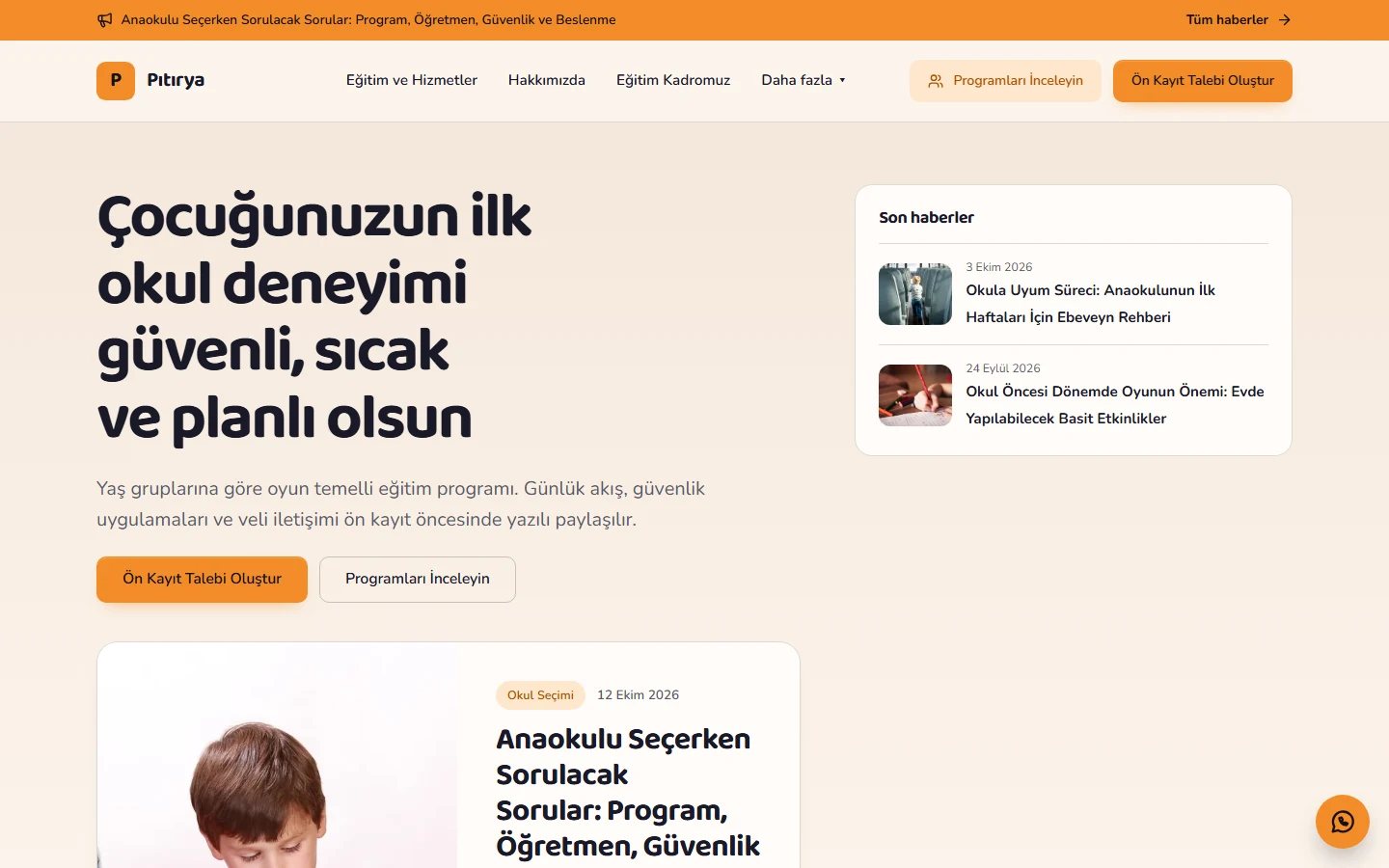This screenshot has height=868, width=1389.
Task: Click the Son haberler heading
Action: click(x=926, y=218)
